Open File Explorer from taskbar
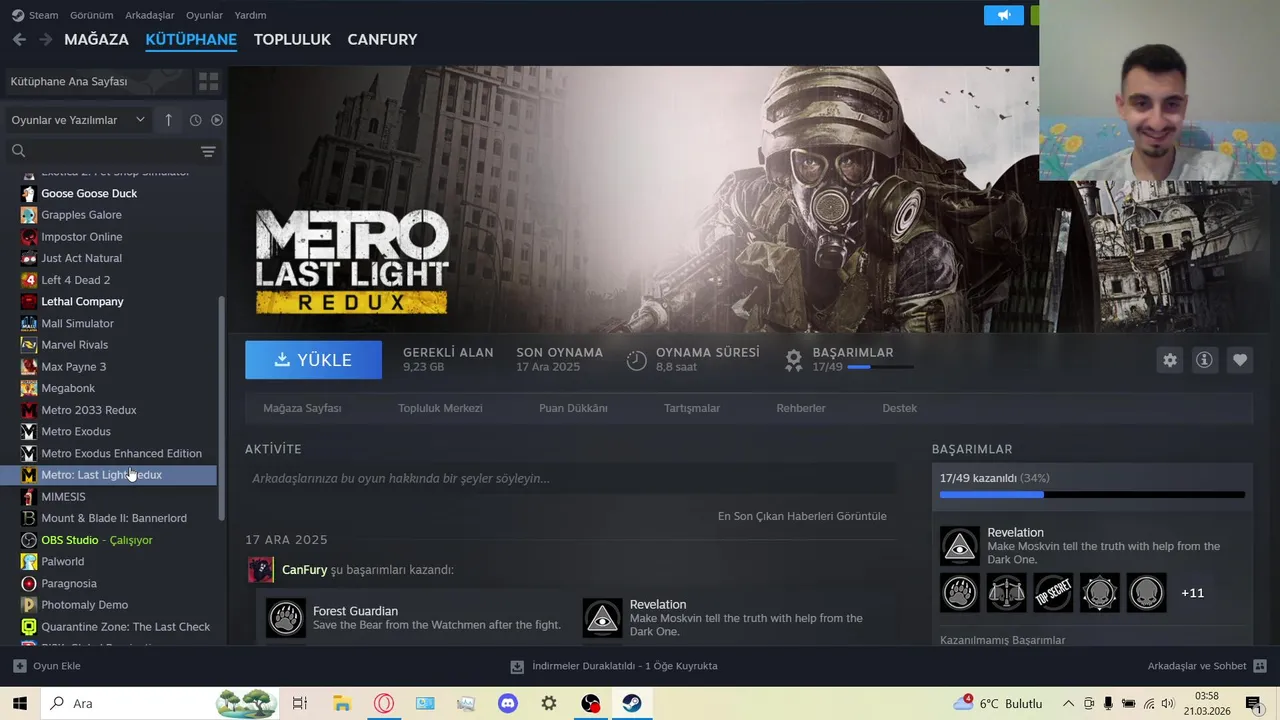Viewport: 1280px width, 720px height. [x=341, y=703]
